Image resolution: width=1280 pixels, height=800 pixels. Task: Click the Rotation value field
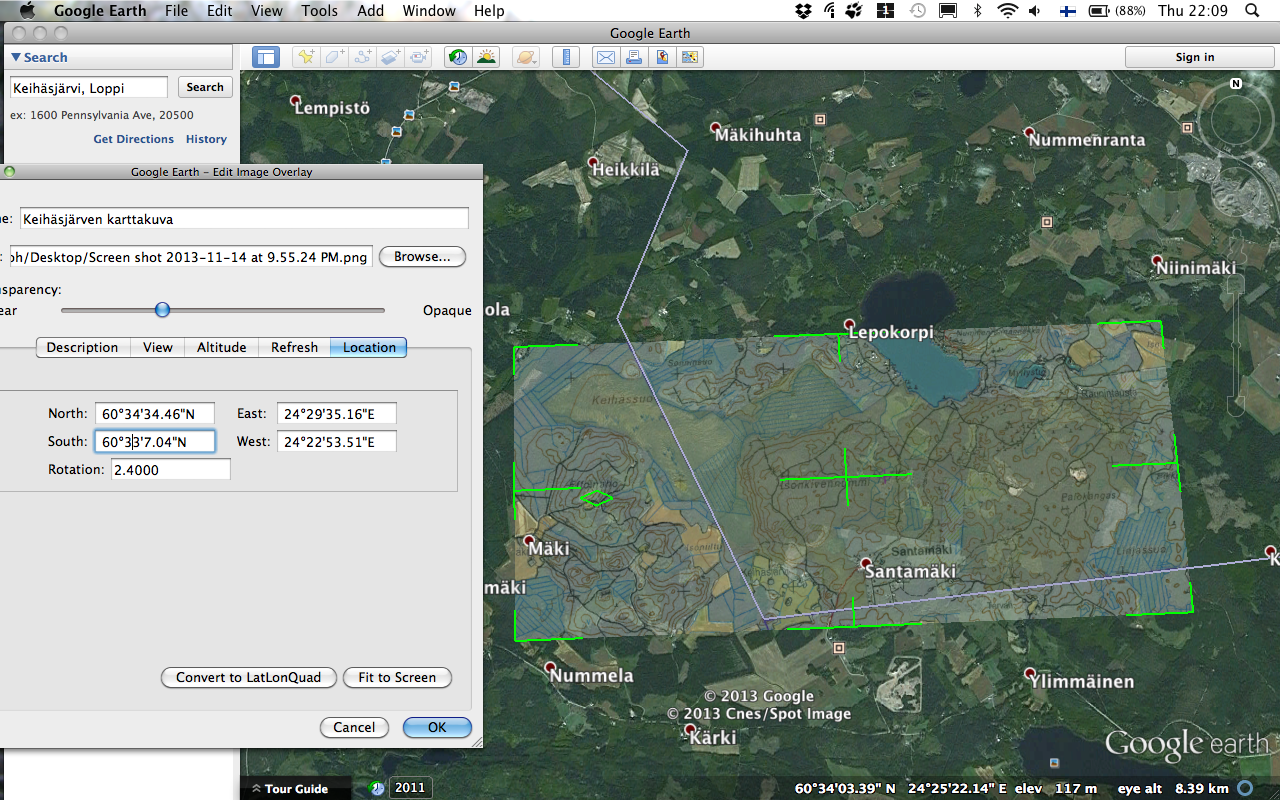click(170, 470)
